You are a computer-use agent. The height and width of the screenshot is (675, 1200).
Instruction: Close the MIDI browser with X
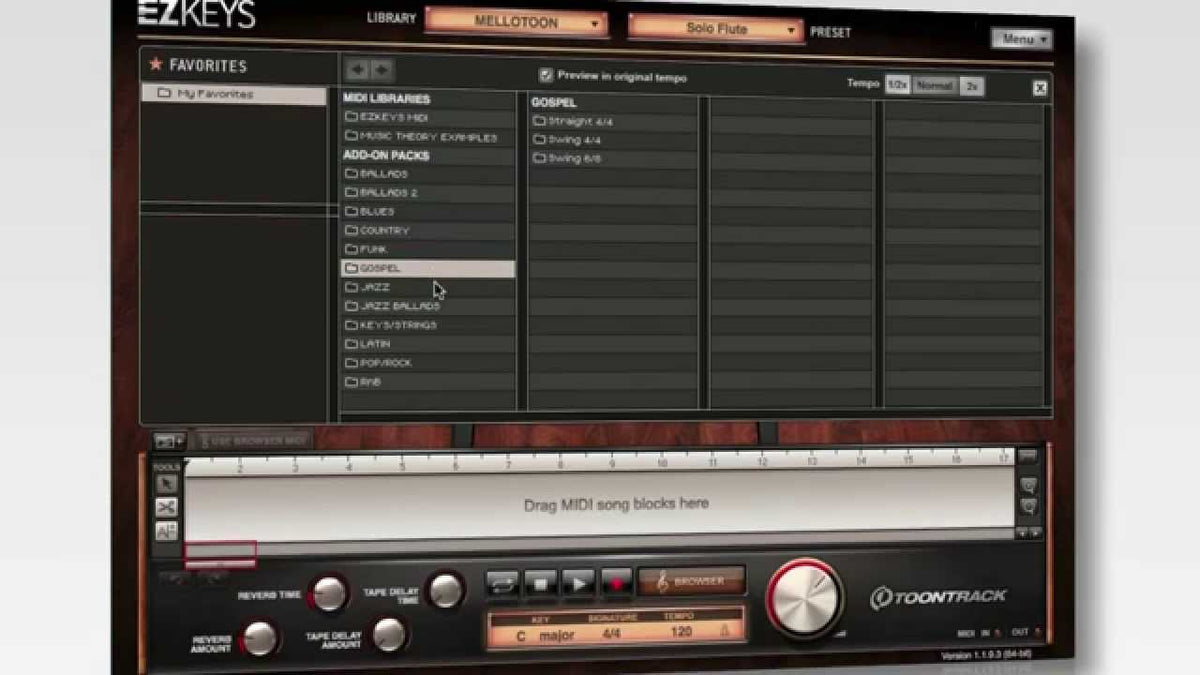coord(1040,88)
